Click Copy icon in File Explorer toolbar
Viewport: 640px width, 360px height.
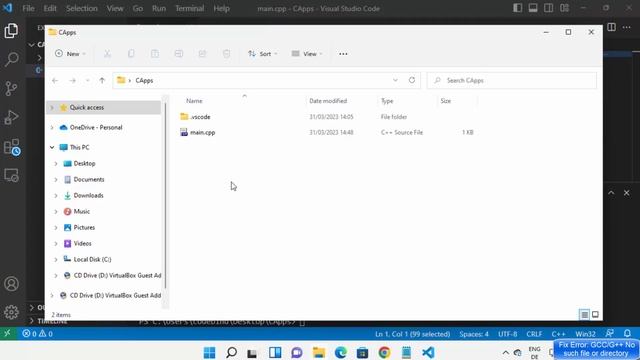coord(131,54)
